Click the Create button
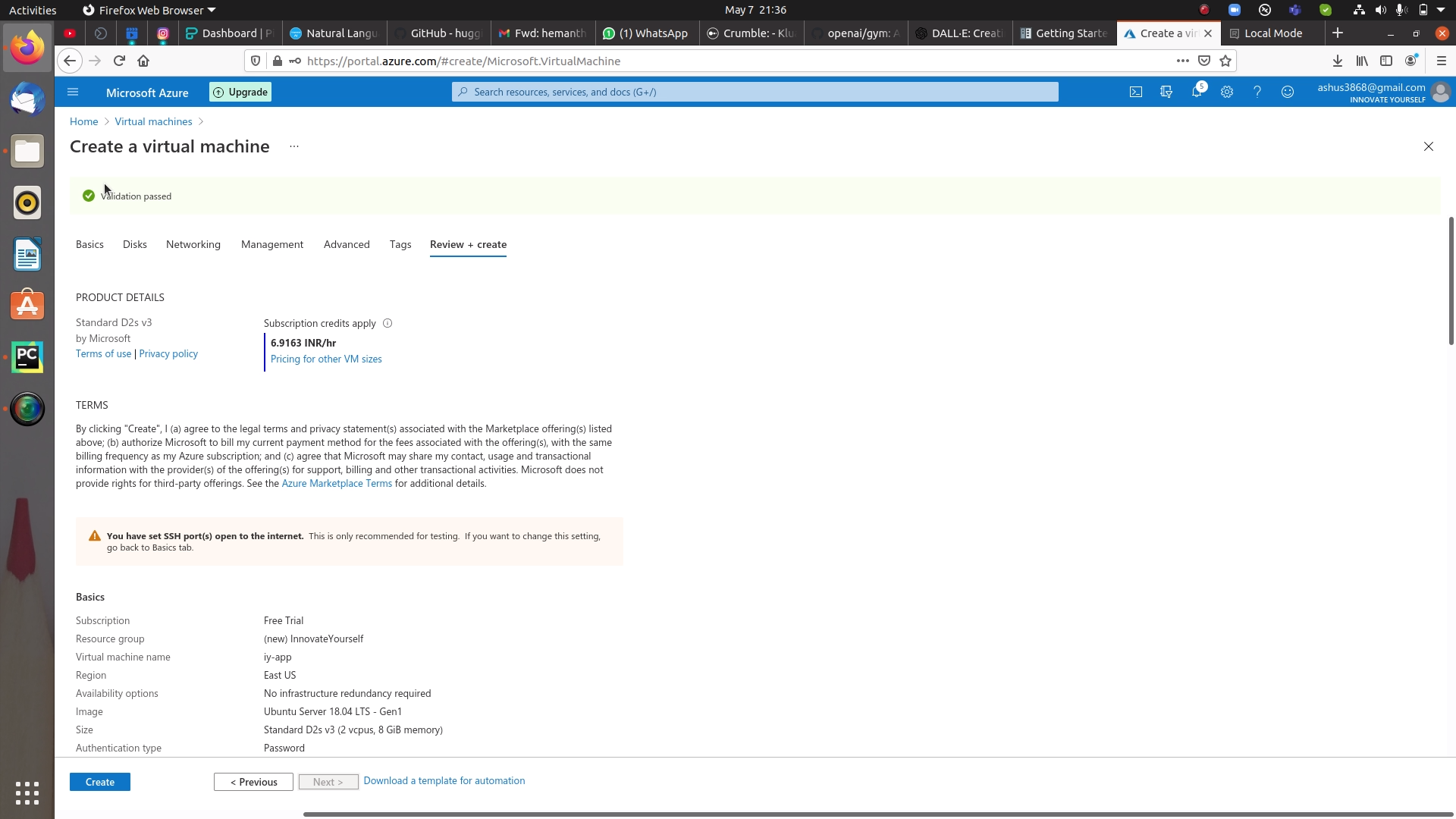1456x819 pixels. pyautogui.click(x=99, y=781)
